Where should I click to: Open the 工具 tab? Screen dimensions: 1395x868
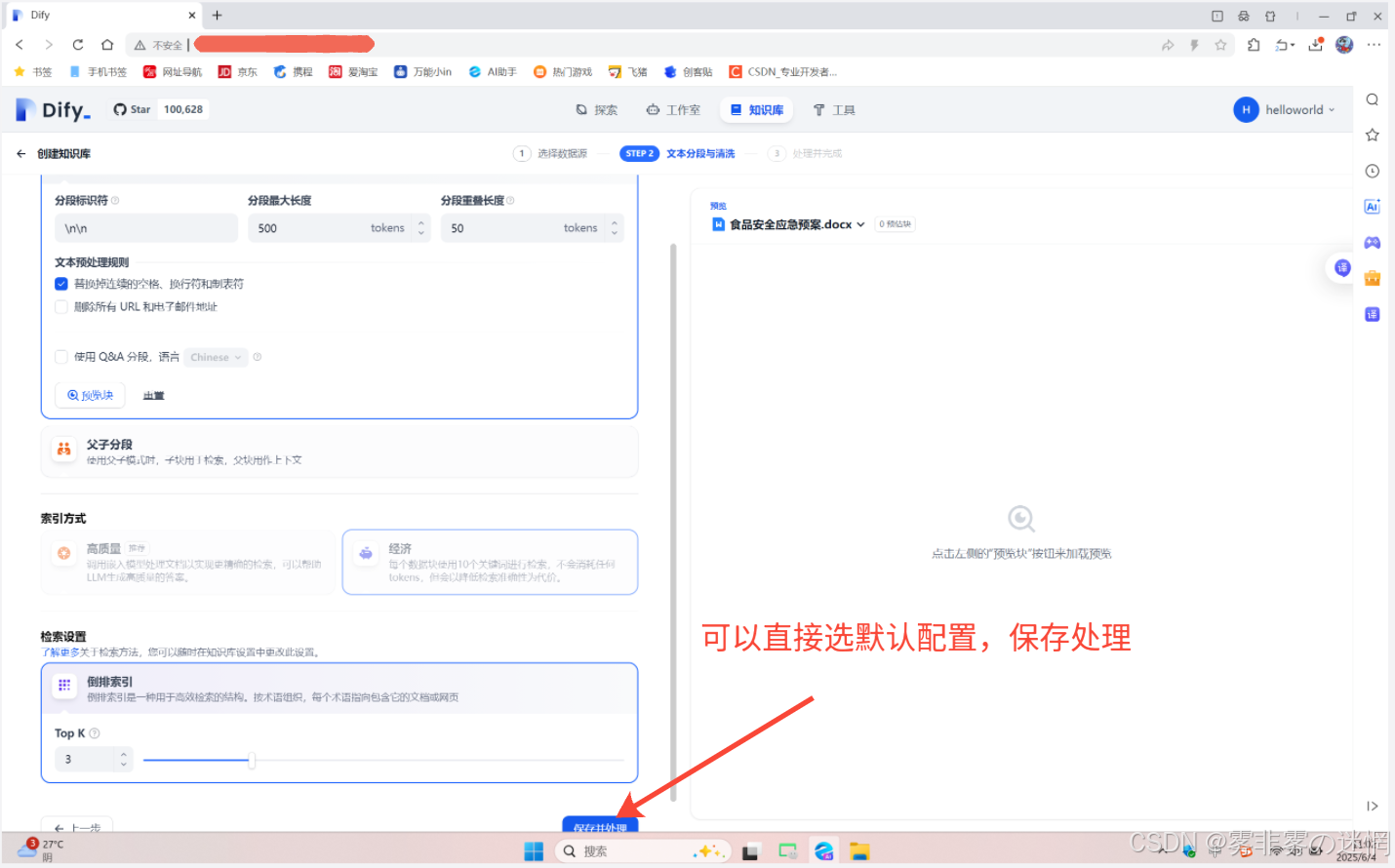(834, 110)
